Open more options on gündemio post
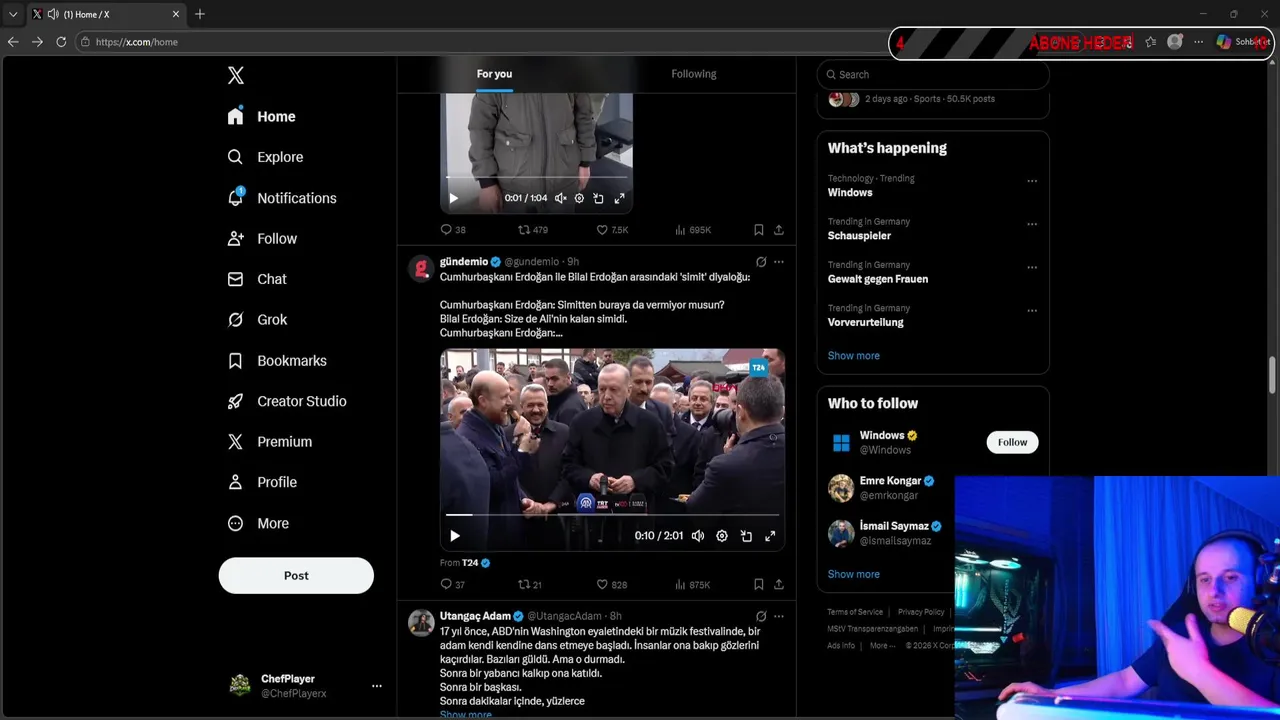 pyautogui.click(x=779, y=262)
